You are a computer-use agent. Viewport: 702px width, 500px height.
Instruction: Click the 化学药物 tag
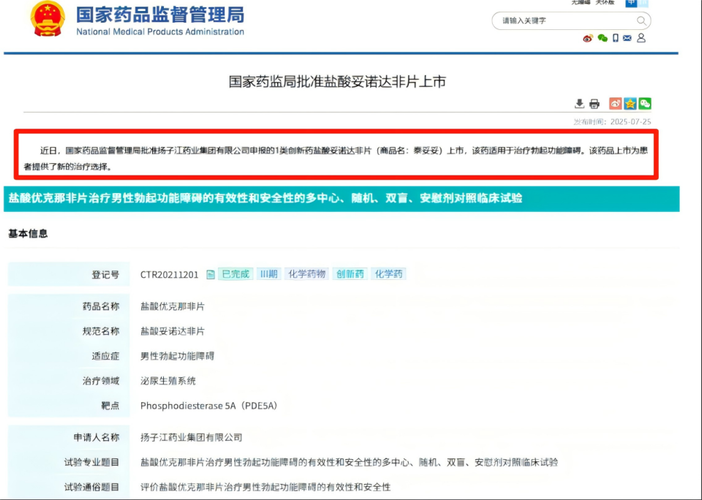pyautogui.click(x=307, y=274)
